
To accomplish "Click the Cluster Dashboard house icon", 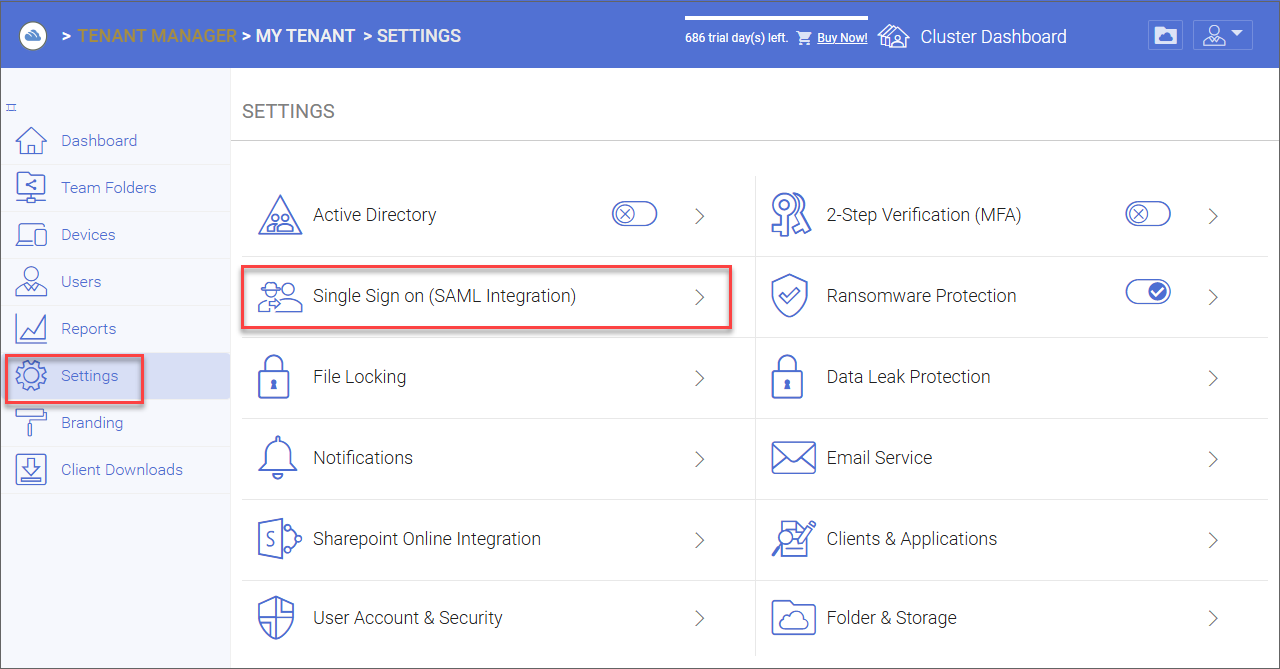I will (893, 37).
